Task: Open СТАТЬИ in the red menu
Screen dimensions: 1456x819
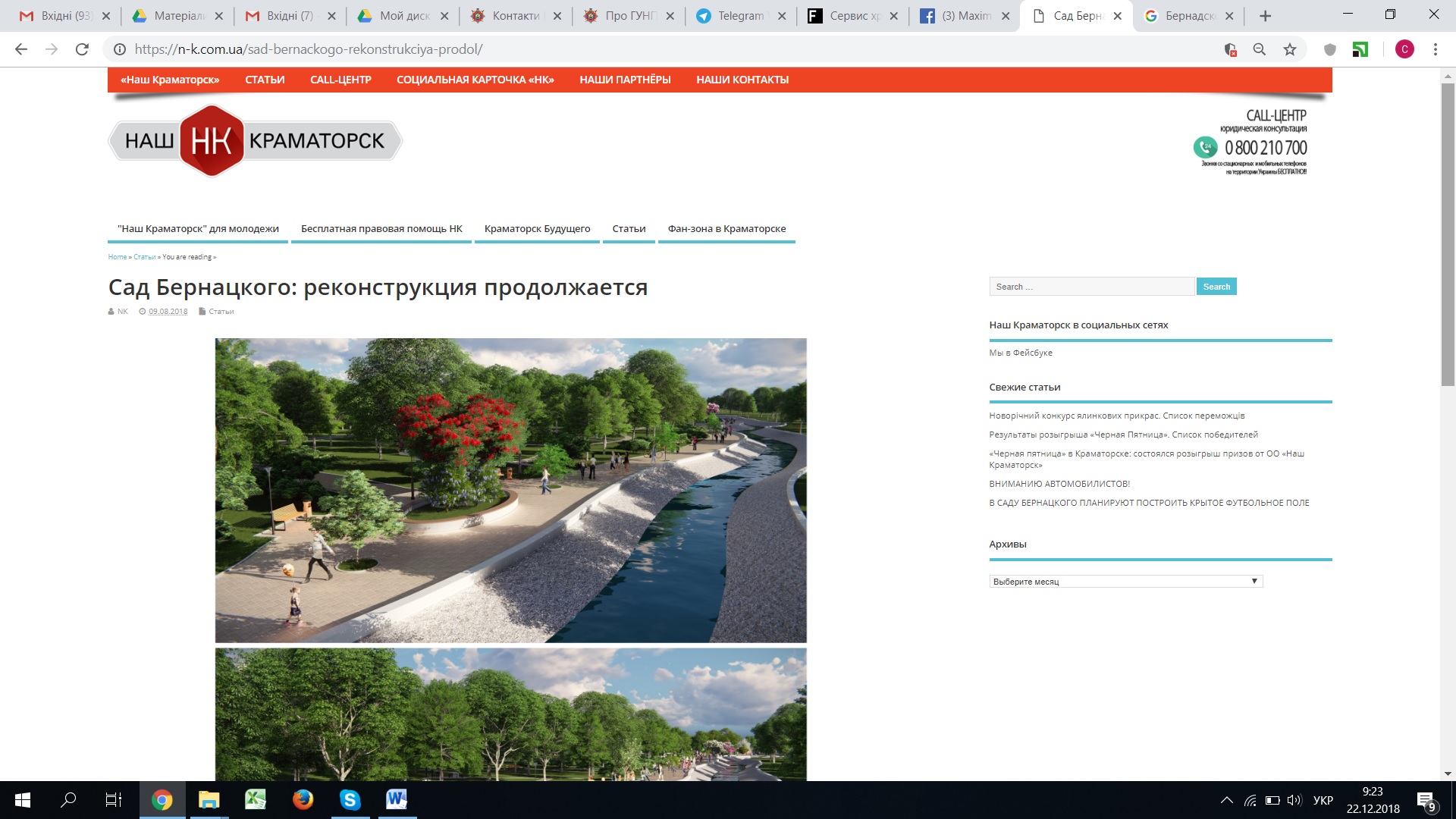Action: pyautogui.click(x=265, y=80)
